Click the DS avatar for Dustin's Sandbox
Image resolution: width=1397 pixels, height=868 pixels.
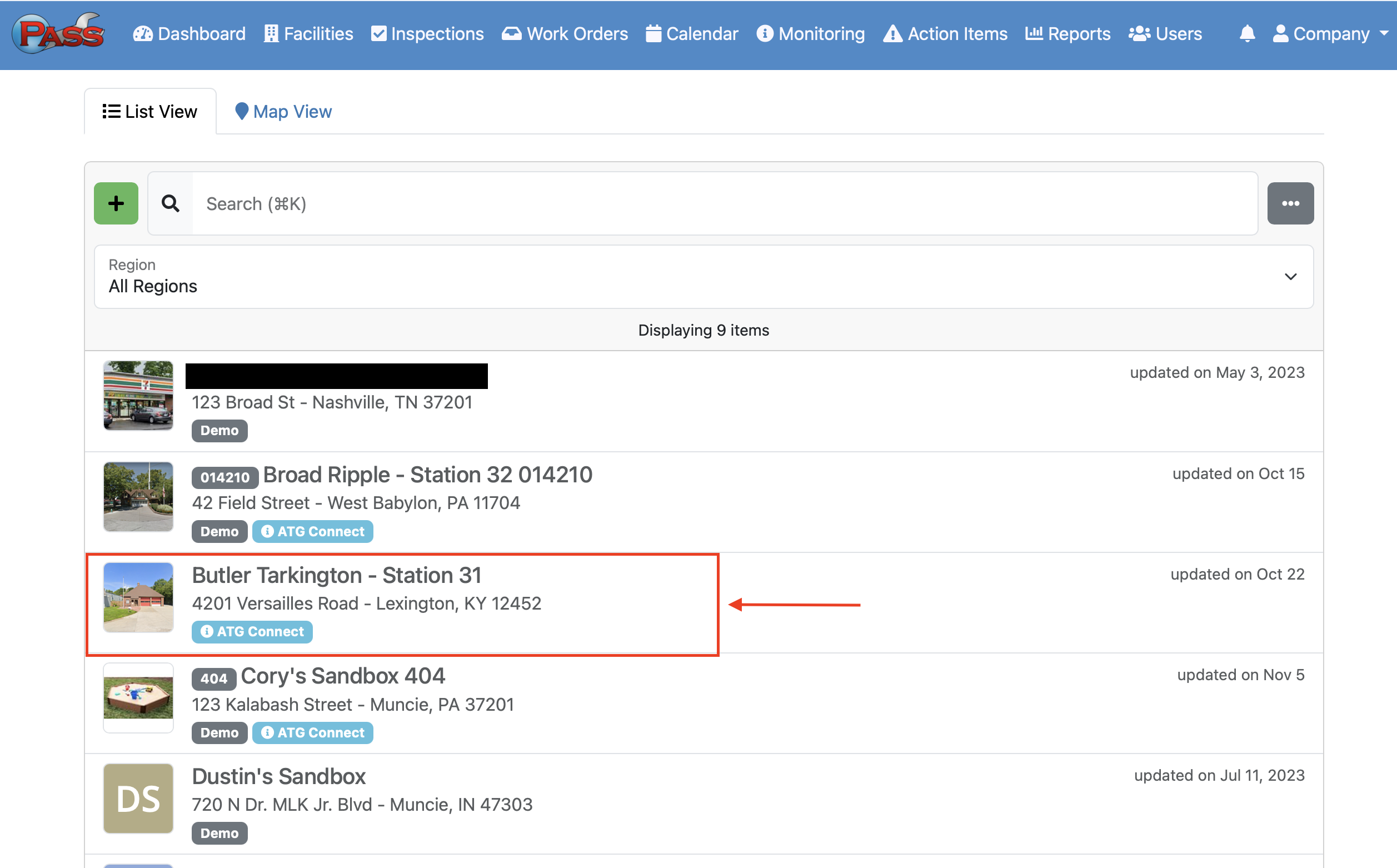pyautogui.click(x=138, y=798)
